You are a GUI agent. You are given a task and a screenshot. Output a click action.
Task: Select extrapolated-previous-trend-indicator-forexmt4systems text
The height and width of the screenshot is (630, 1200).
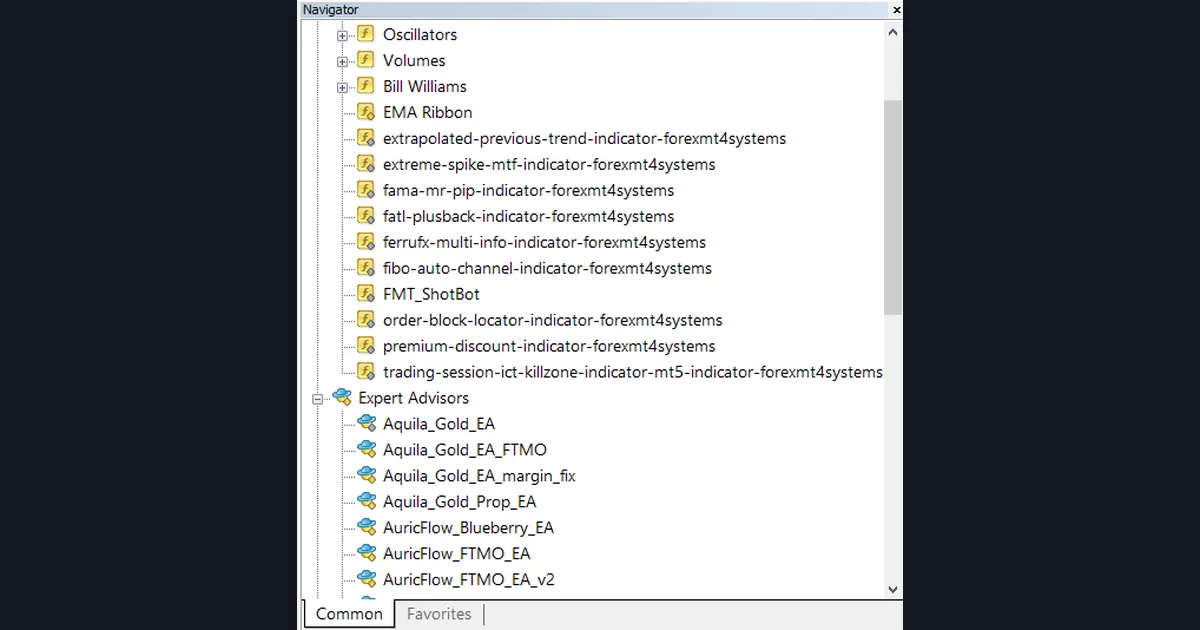[584, 138]
